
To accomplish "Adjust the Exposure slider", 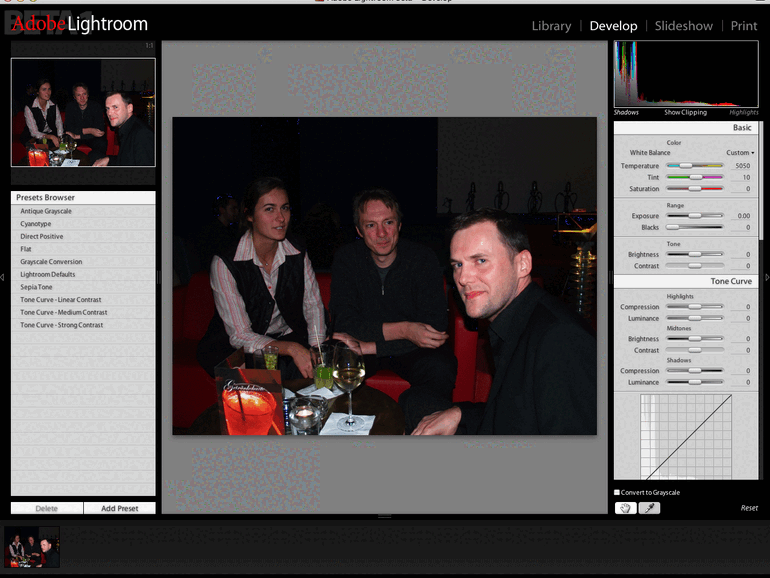I will point(694,216).
